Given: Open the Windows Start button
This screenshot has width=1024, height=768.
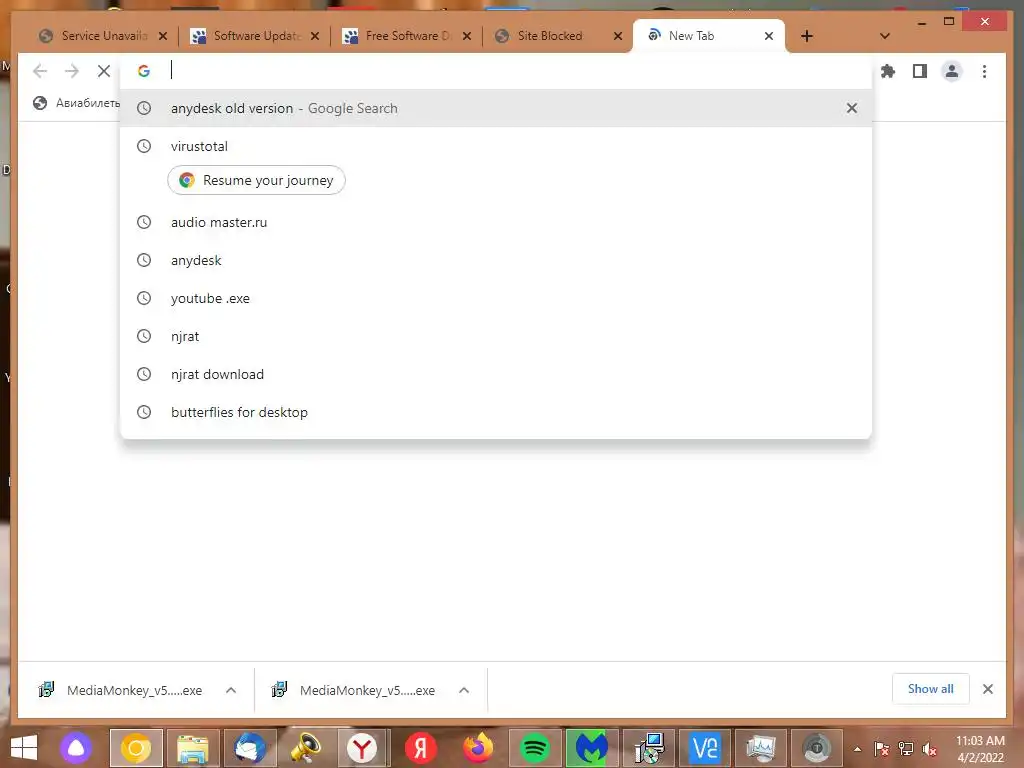Looking at the screenshot, I should [24, 748].
